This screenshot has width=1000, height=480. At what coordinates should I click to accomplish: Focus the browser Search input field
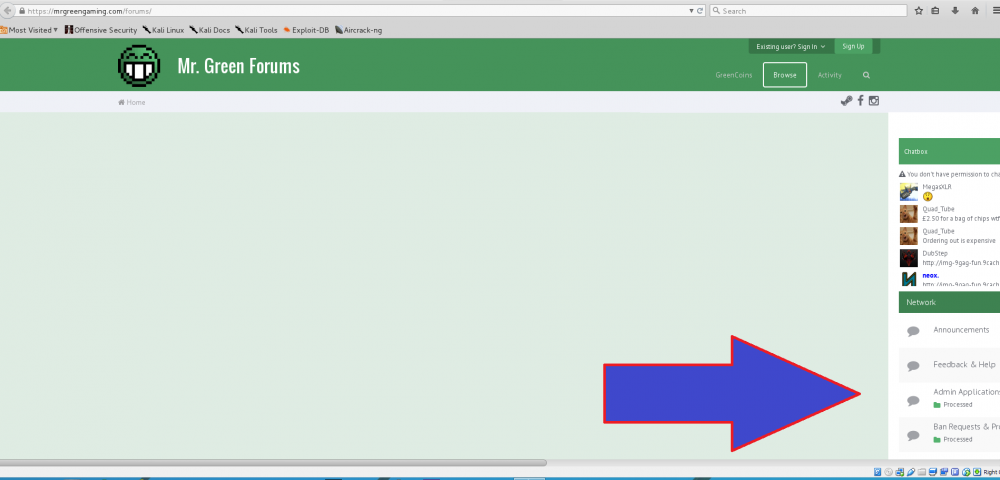coord(810,11)
